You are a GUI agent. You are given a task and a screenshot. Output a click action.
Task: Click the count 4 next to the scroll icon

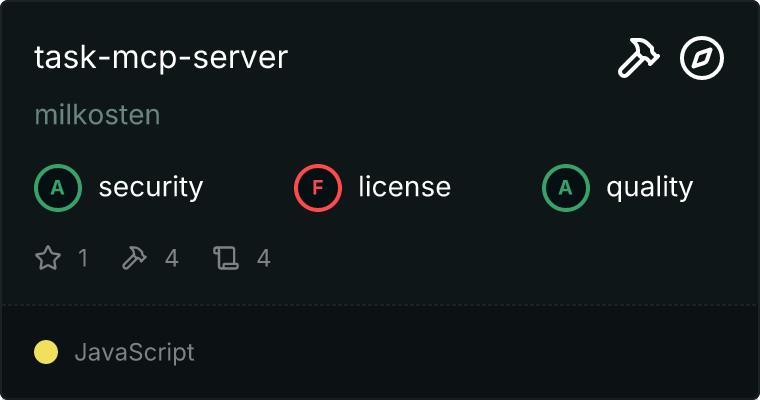pos(264,259)
